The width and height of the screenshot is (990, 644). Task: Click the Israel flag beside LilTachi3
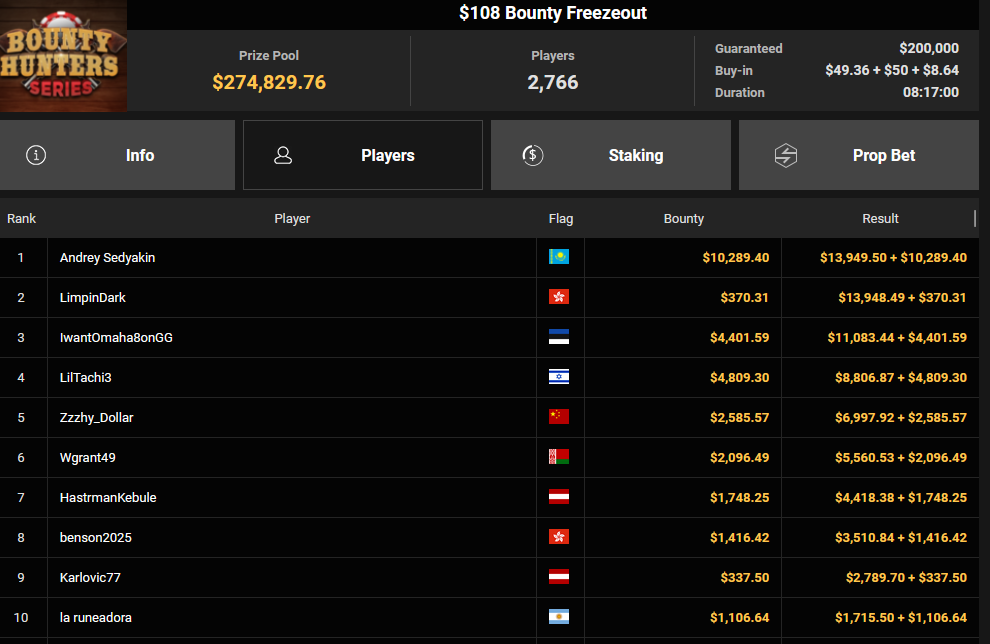coord(559,377)
